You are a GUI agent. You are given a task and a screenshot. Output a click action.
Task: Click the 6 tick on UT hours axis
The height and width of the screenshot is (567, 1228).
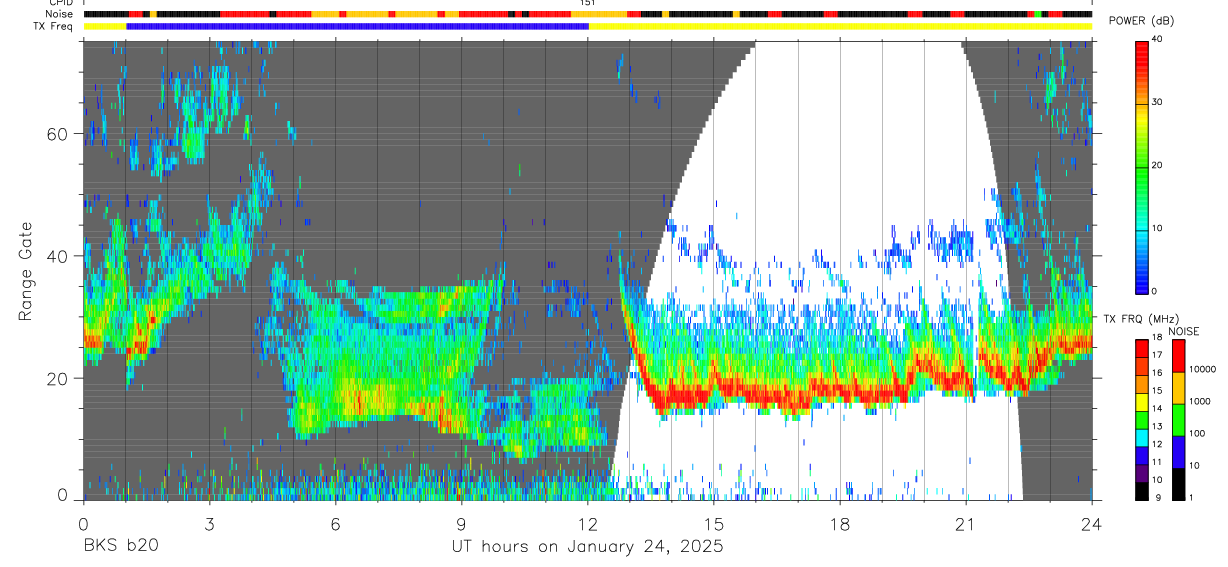tap(335, 523)
